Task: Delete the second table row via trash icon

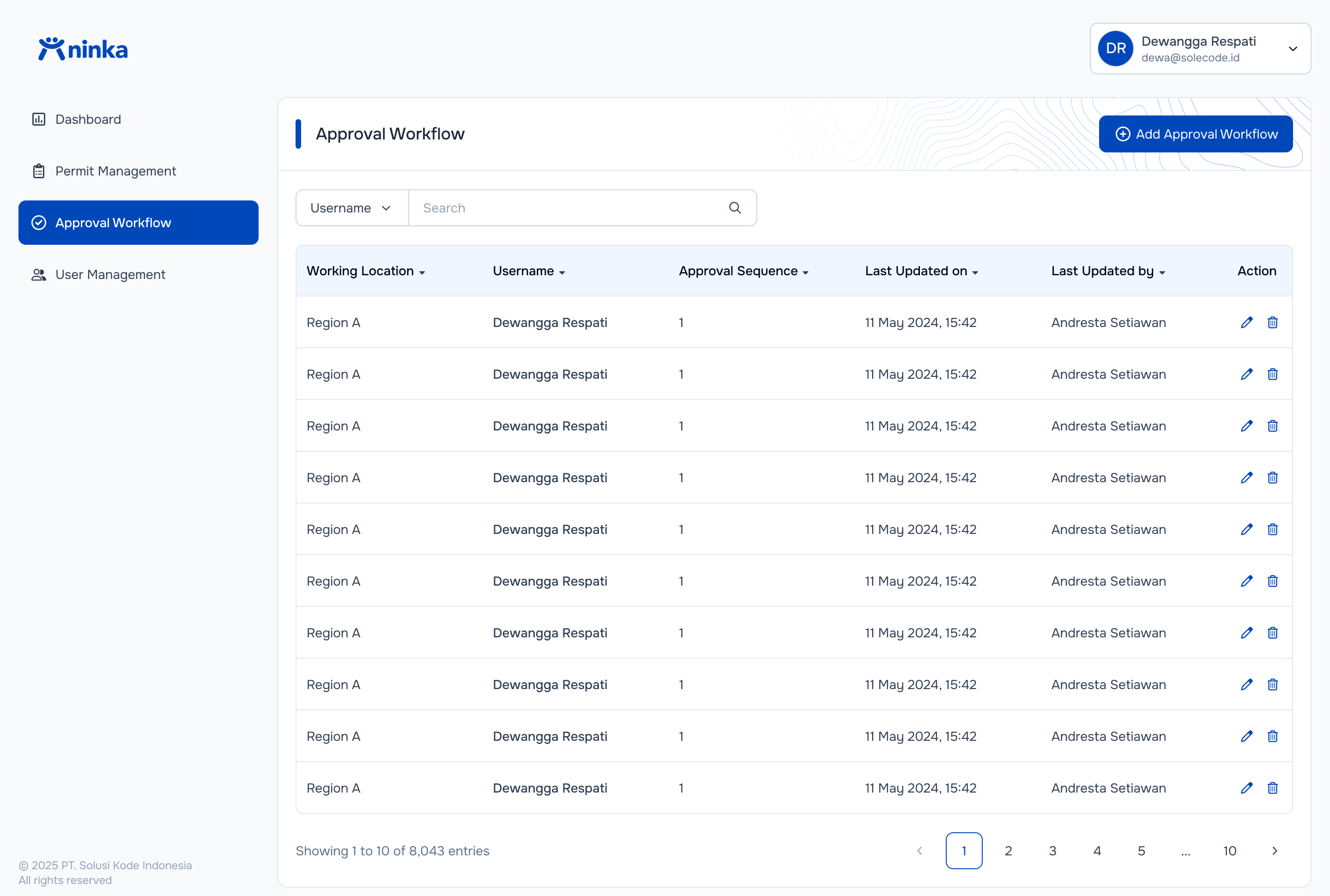Action: (1272, 374)
